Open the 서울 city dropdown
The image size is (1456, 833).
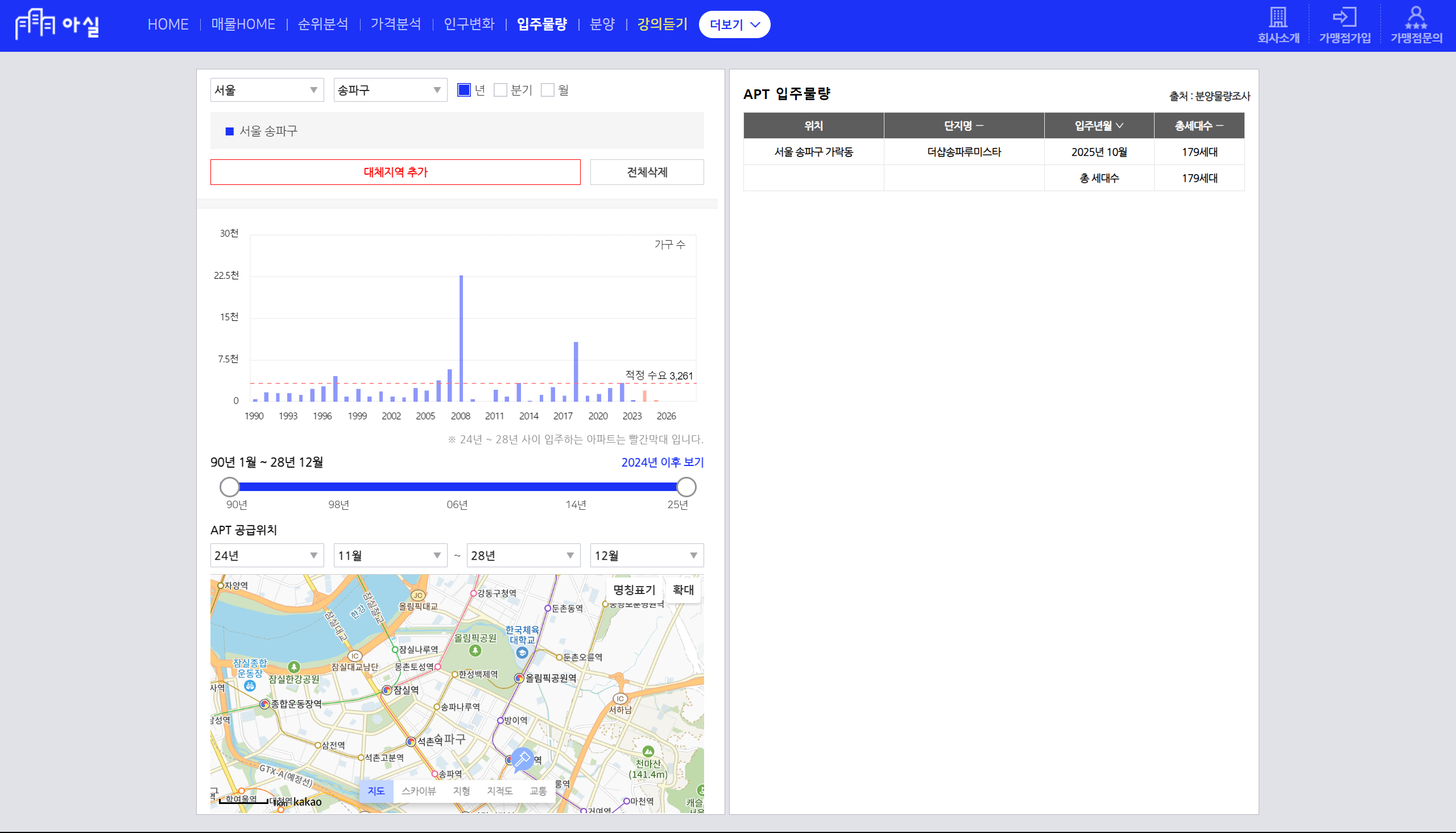[267, 90]
